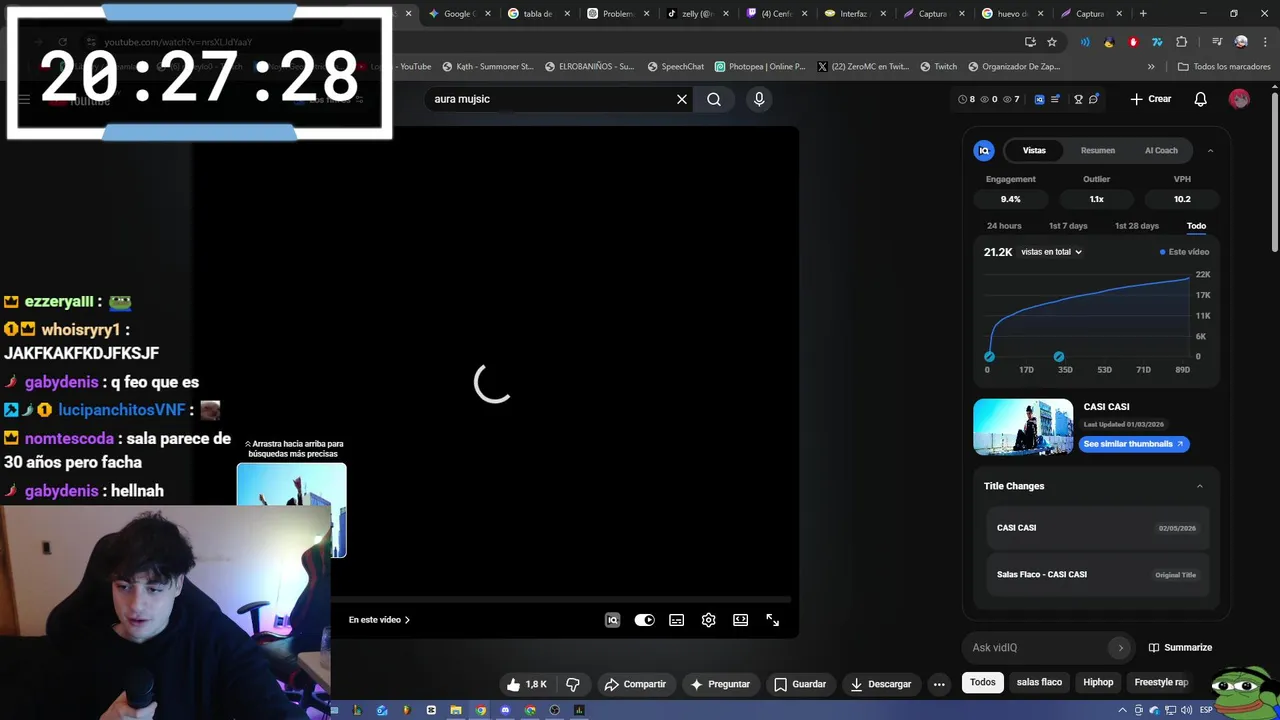
Task: Select the Hiphop filter chip
Action: point(1098,682)
